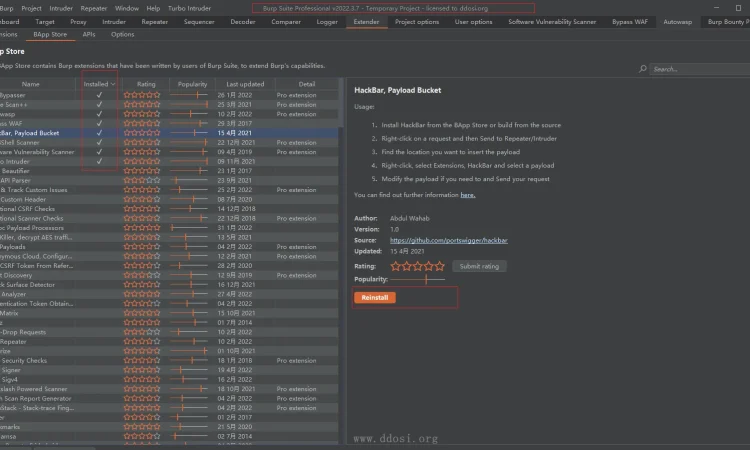The image size is (750, 450).
Task: Select the API Parser extension row
Action: 169,180
